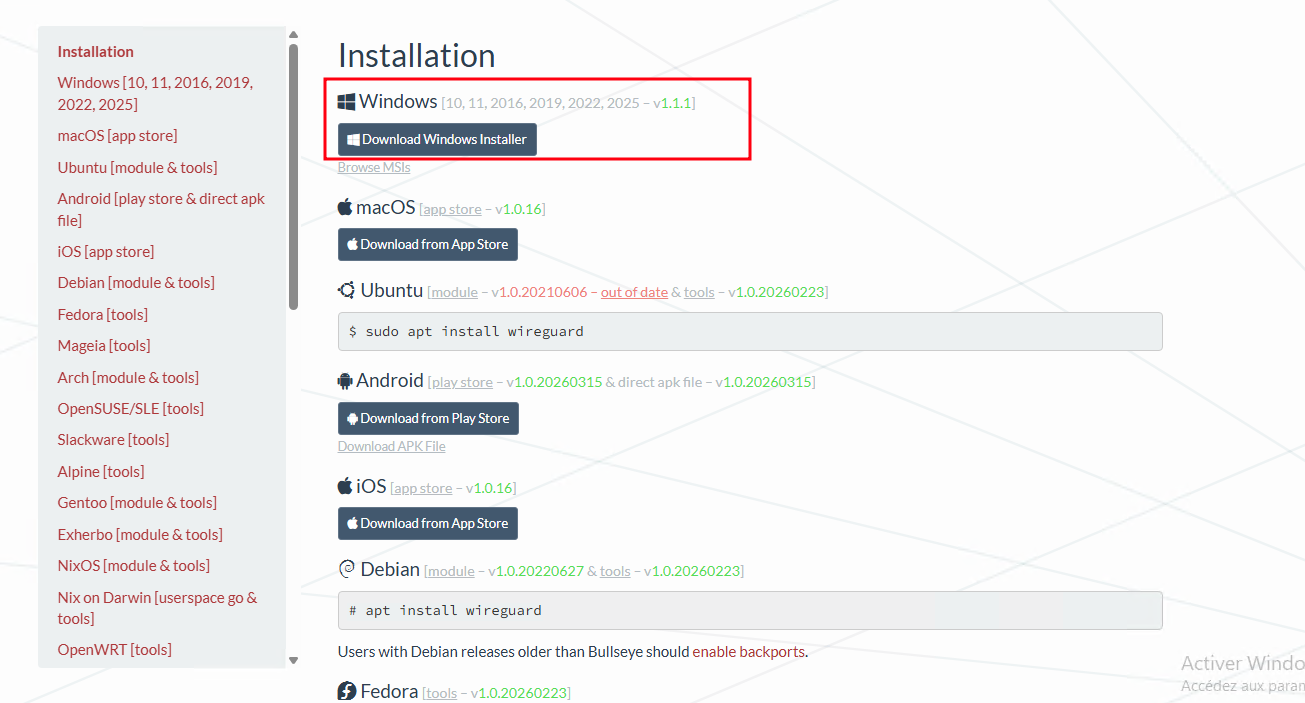Open the module link in the Debian heading
Viewport: 1305px width, 703px height.
(451, 571)
